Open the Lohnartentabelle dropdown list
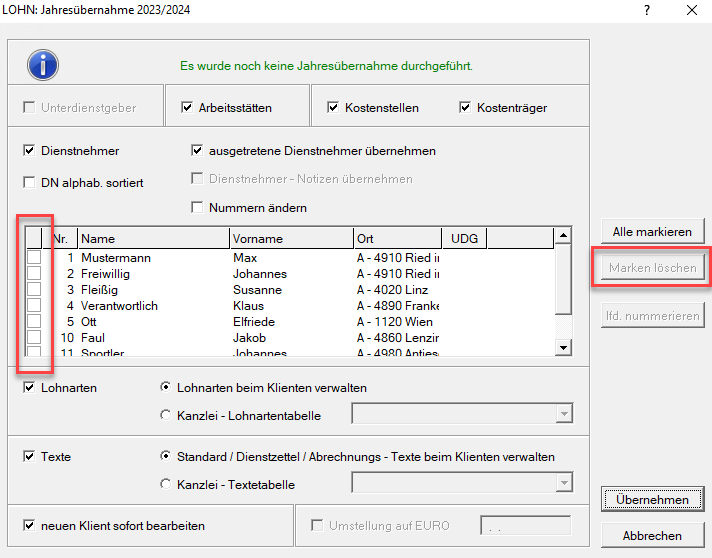The height and width of the screenshot is (558, 712). (563, 415)
